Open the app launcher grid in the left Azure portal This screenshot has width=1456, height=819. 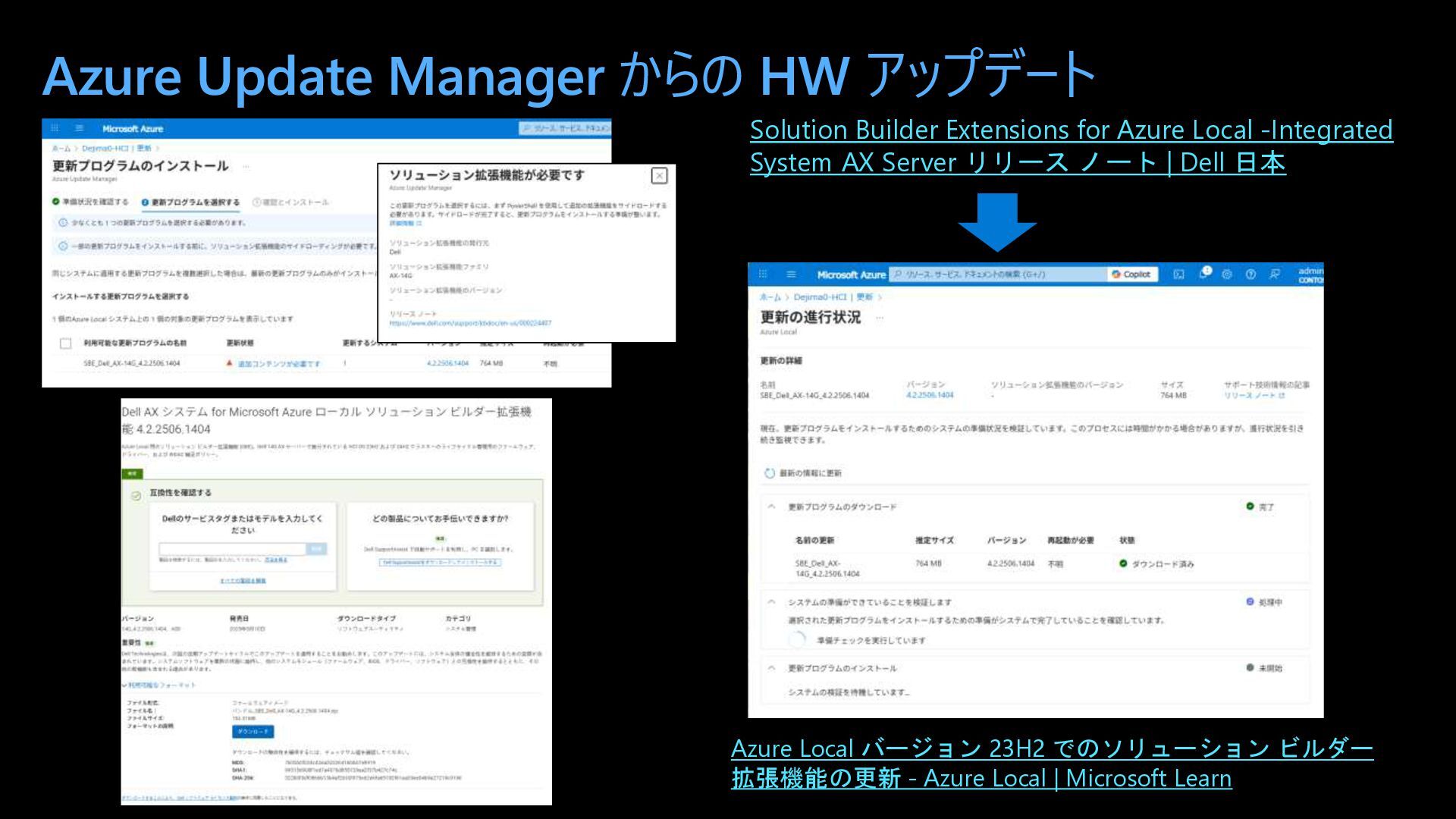click(55, 128)
